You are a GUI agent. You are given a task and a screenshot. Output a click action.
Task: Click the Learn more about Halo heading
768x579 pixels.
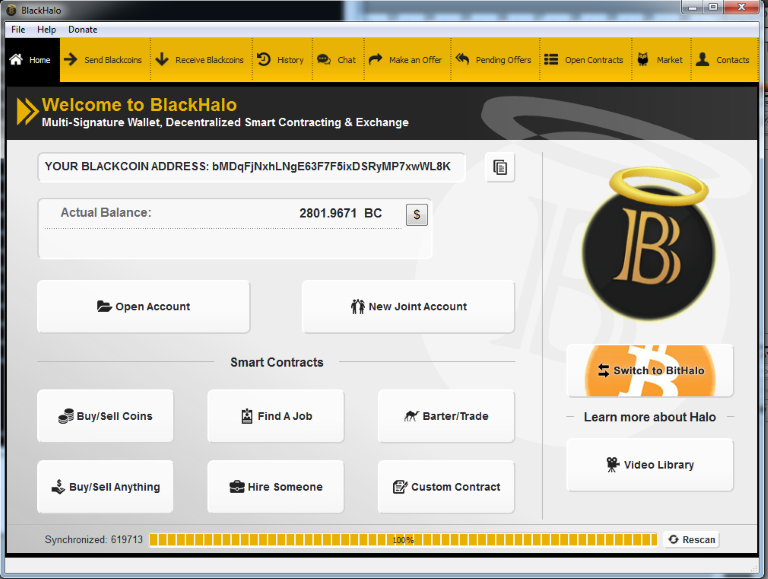coord(649,417)
